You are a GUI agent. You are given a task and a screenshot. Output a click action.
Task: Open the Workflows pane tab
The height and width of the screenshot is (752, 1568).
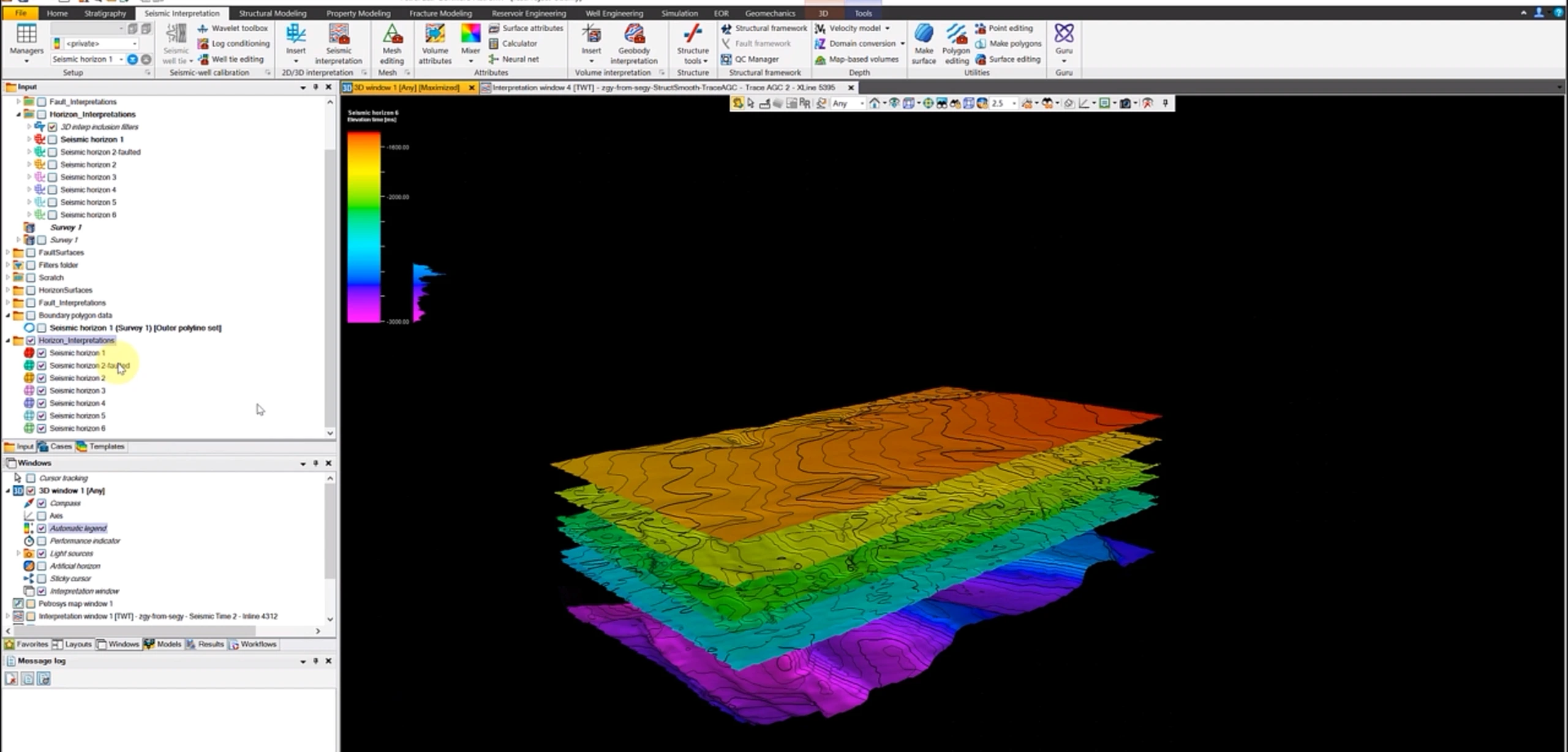(252, 644)
